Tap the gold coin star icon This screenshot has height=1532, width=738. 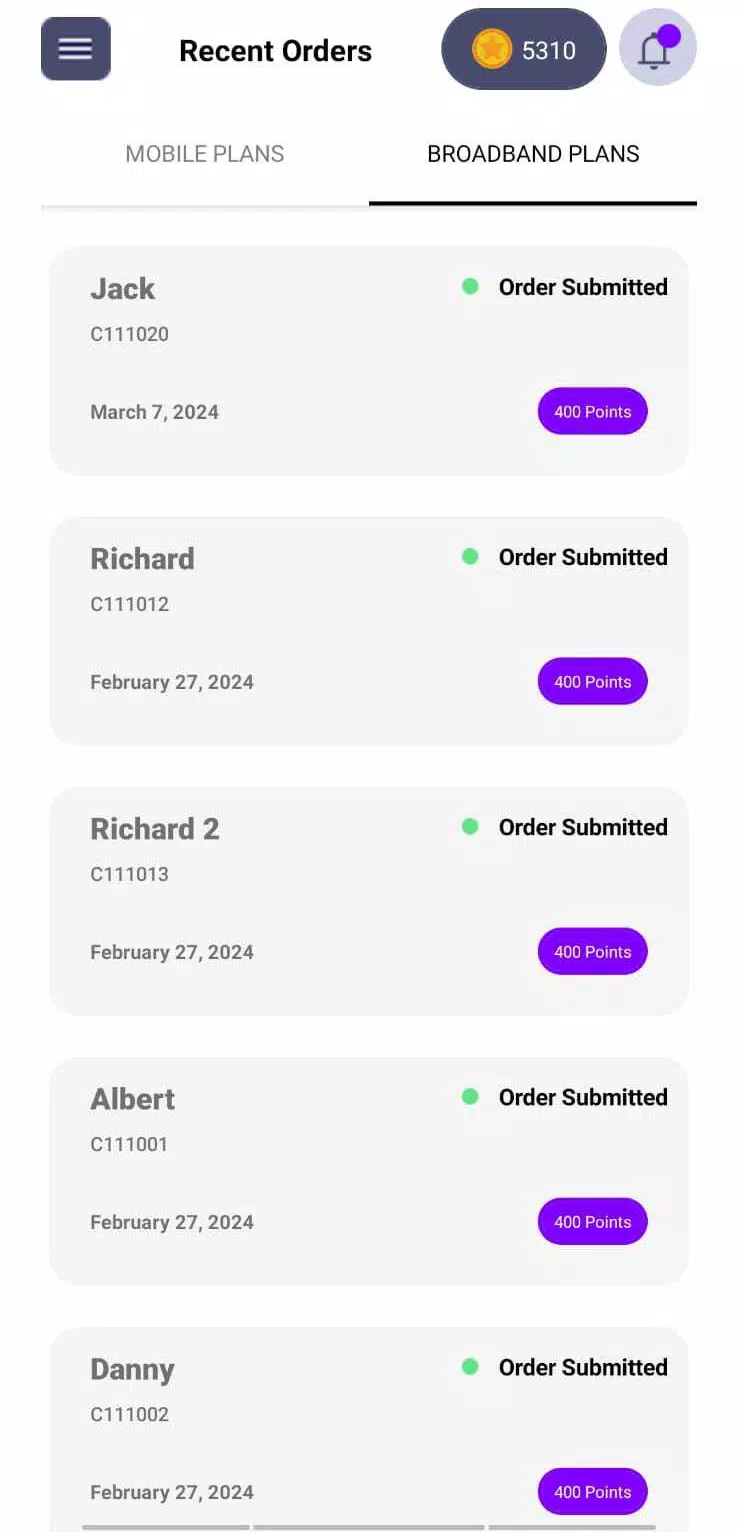[x=491, y=50]
